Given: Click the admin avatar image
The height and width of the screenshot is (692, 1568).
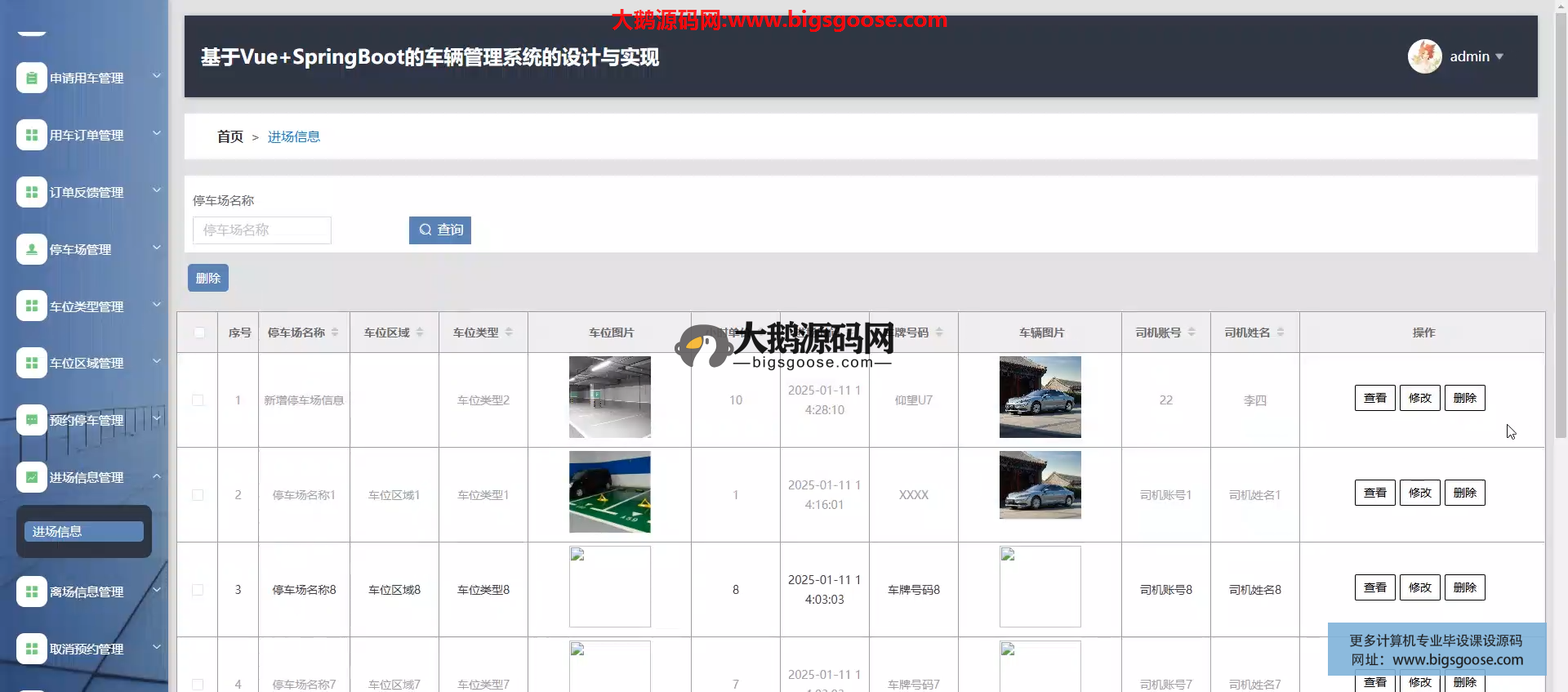Looking at the screenshot, I should (1424, 56).
